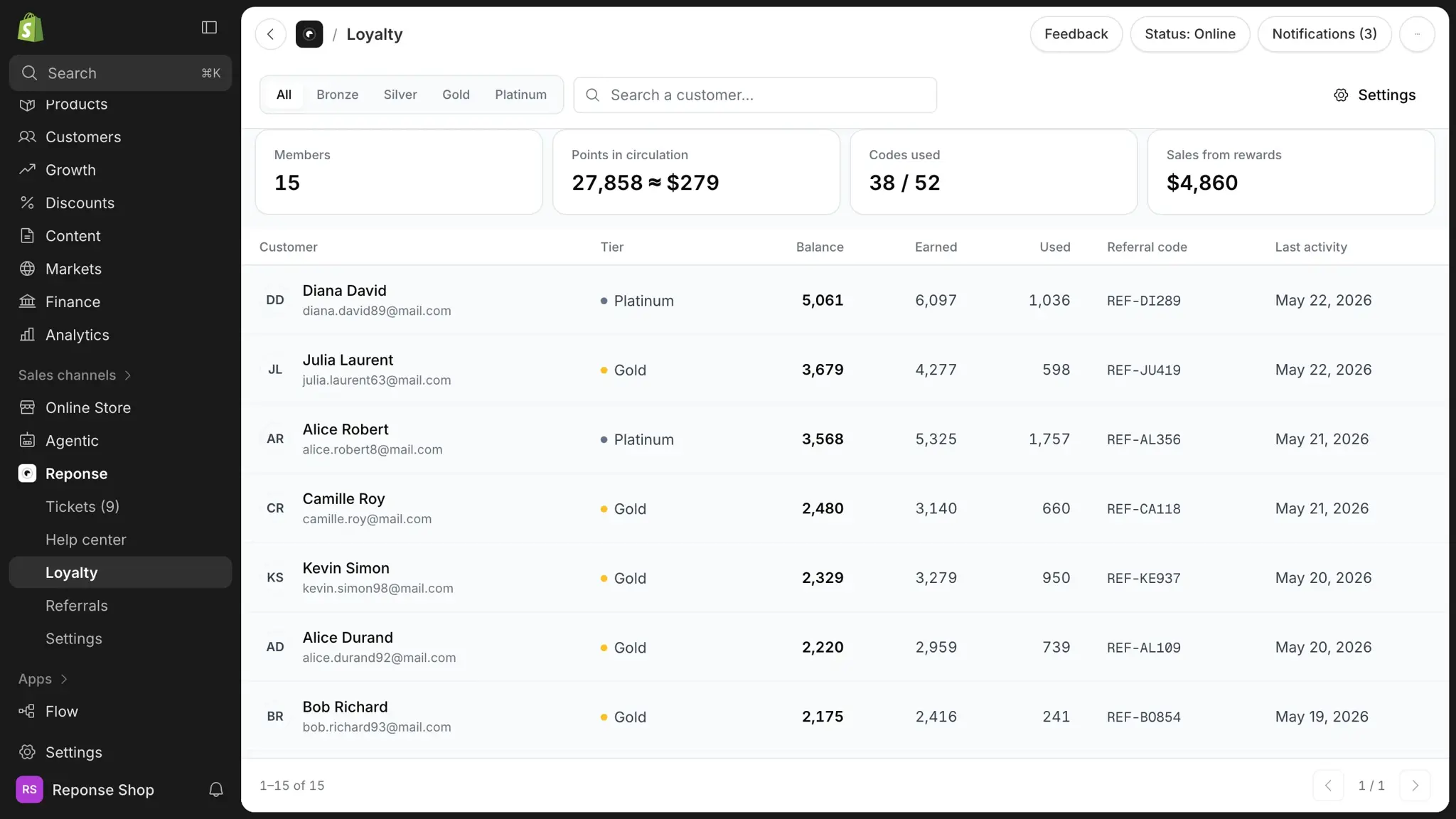Filter by the Bronze tab
Viewport: 1456px width, 819px height.
click(x=337, y=95)
